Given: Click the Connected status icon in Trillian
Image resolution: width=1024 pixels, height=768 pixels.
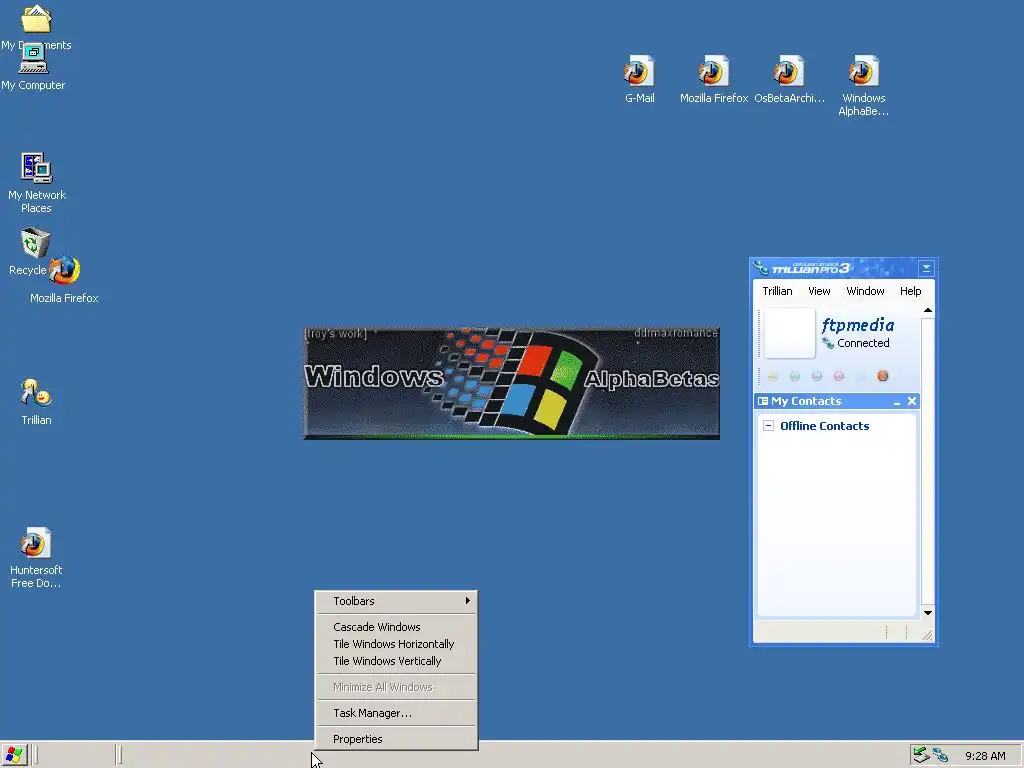Looking at the screenshot, I should 828,344.
